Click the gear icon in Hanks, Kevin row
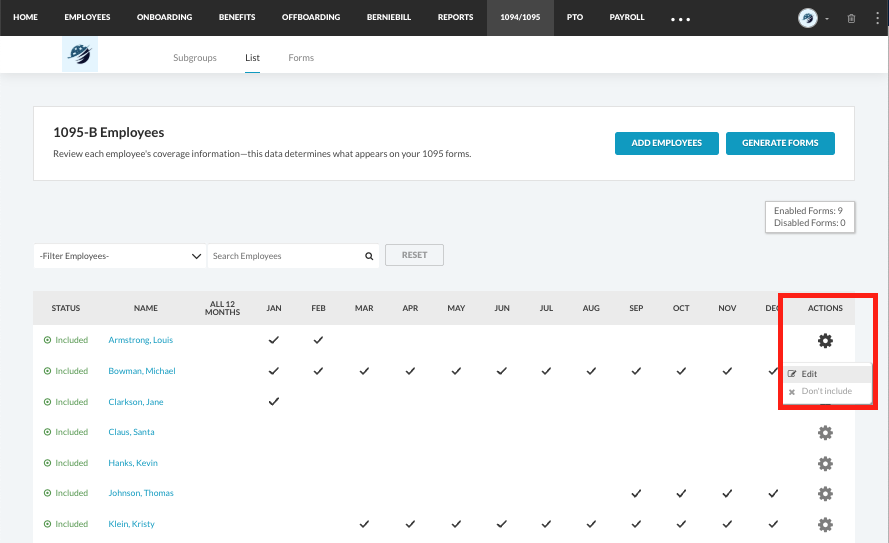Viewport: 889px width, 543px height. (825, 464)
